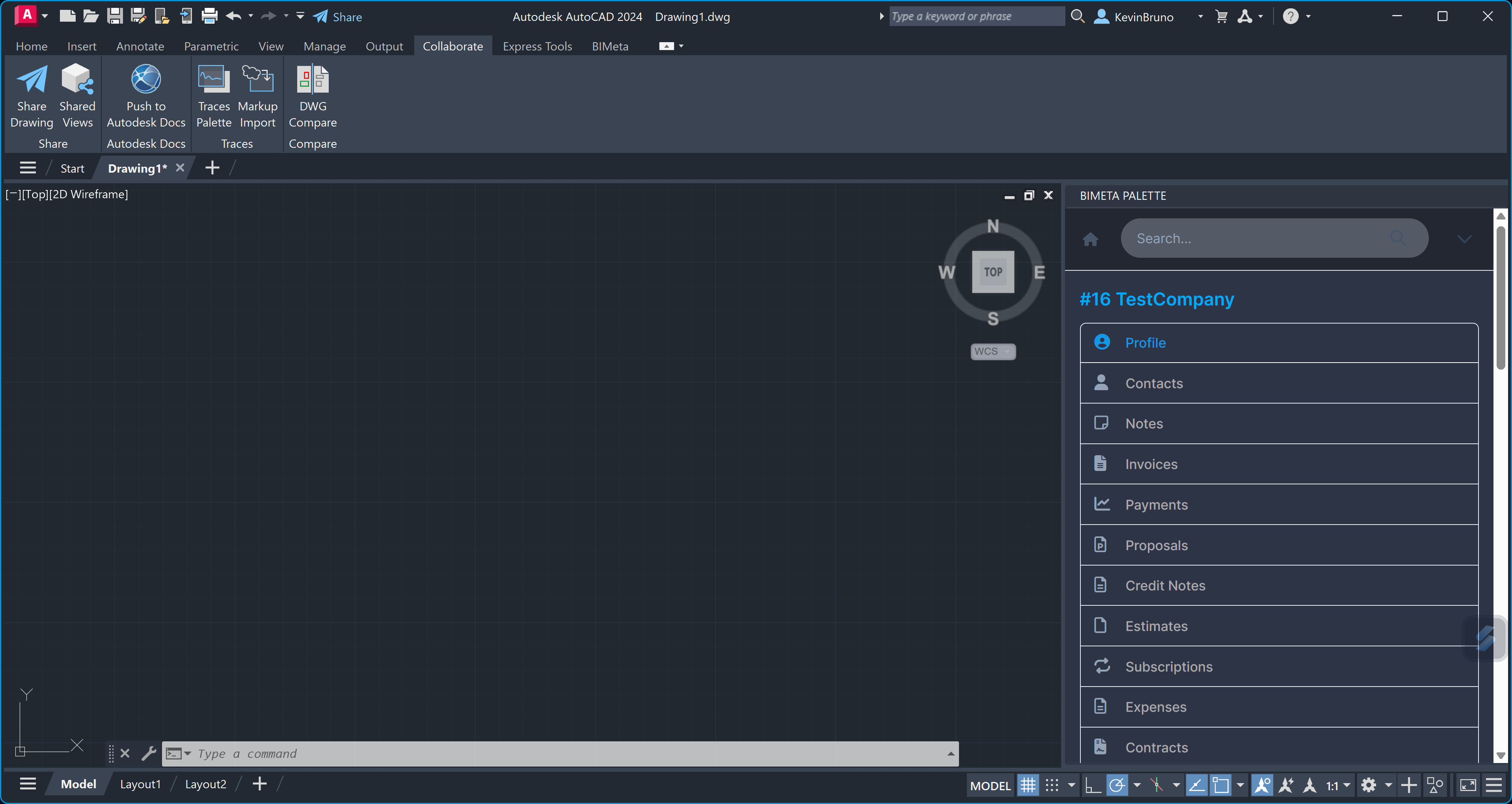Click the Share button in title bar
Viewport: 1512px width, 804px height.
tap(337, 17)
